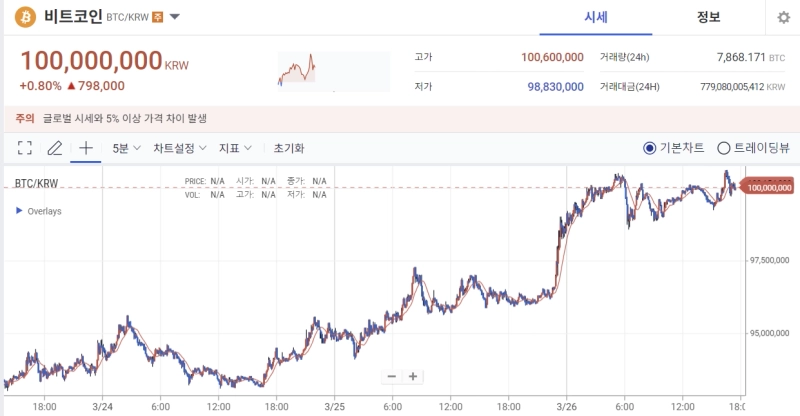The height and width of the screenshot is (416, 800).
Task: Open the settings gear icon
Action: (783, 18)
